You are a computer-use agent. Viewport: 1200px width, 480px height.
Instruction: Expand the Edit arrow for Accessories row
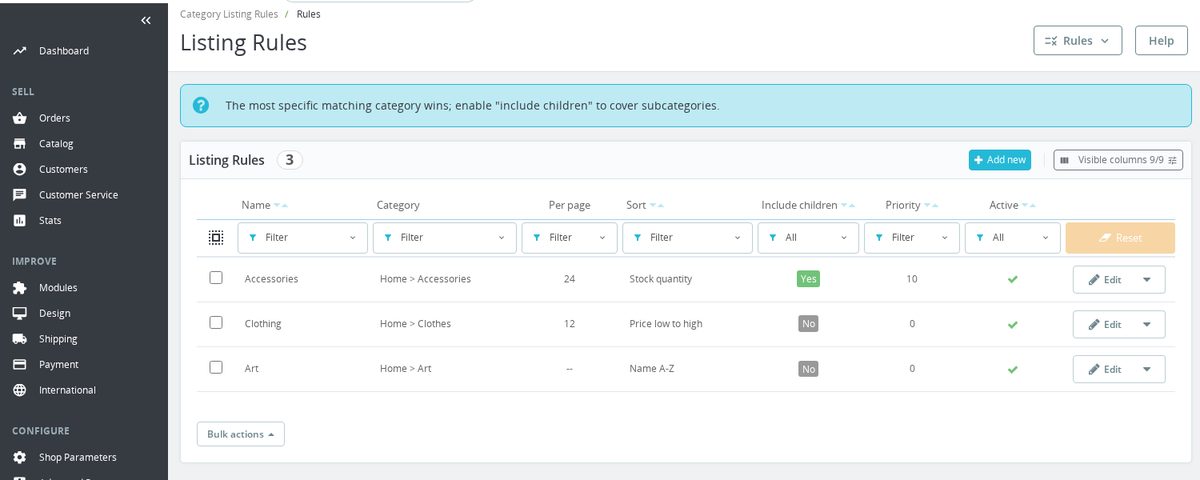[x=1147, y=280]
